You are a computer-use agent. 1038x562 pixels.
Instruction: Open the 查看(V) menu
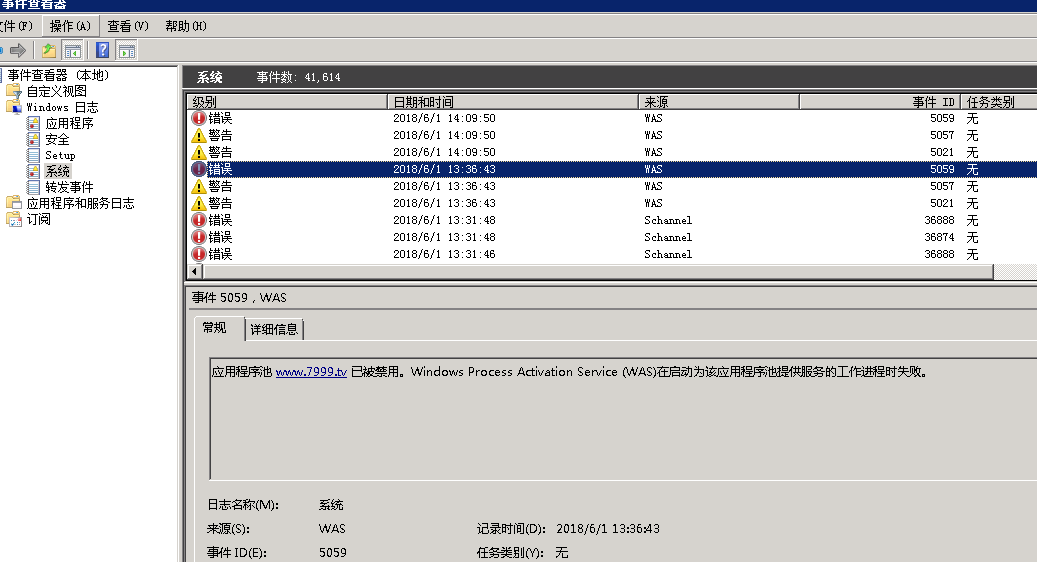click(128, 26)
